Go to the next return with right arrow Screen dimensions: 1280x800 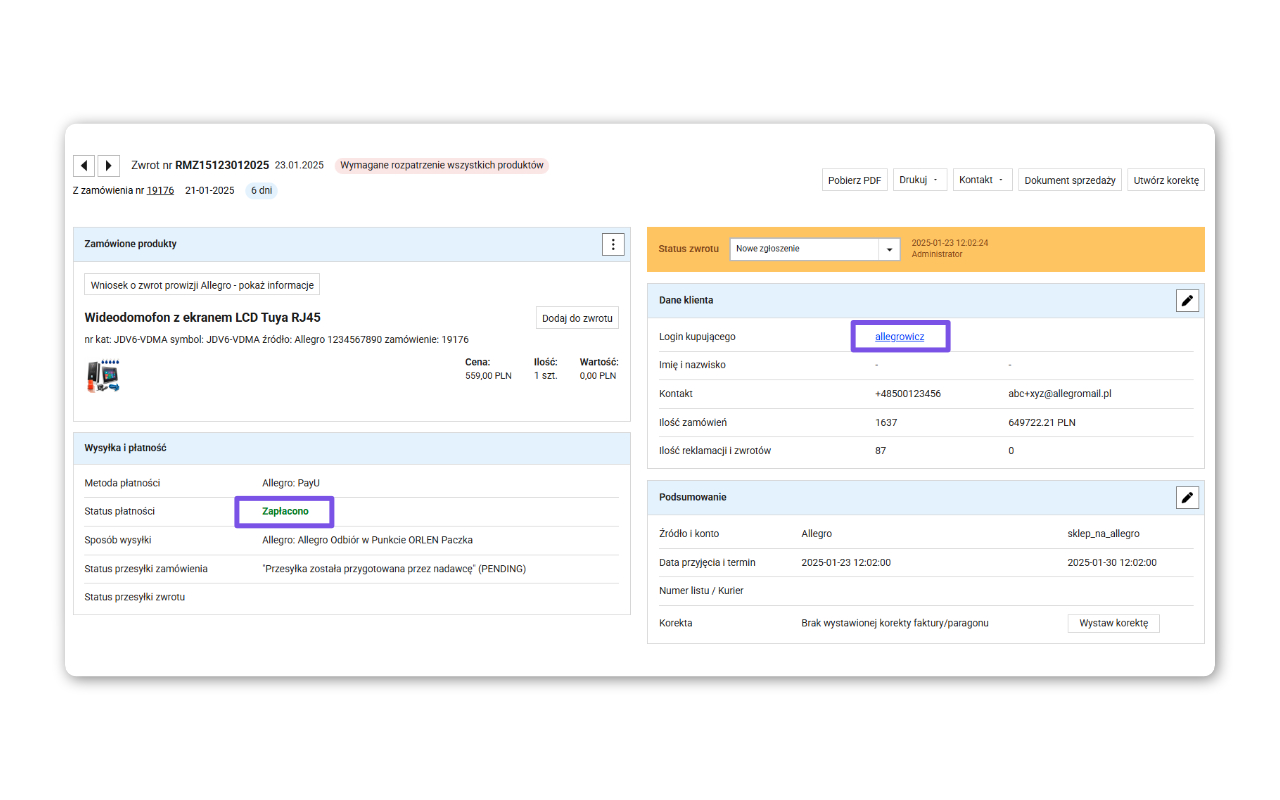click(108, 165)
